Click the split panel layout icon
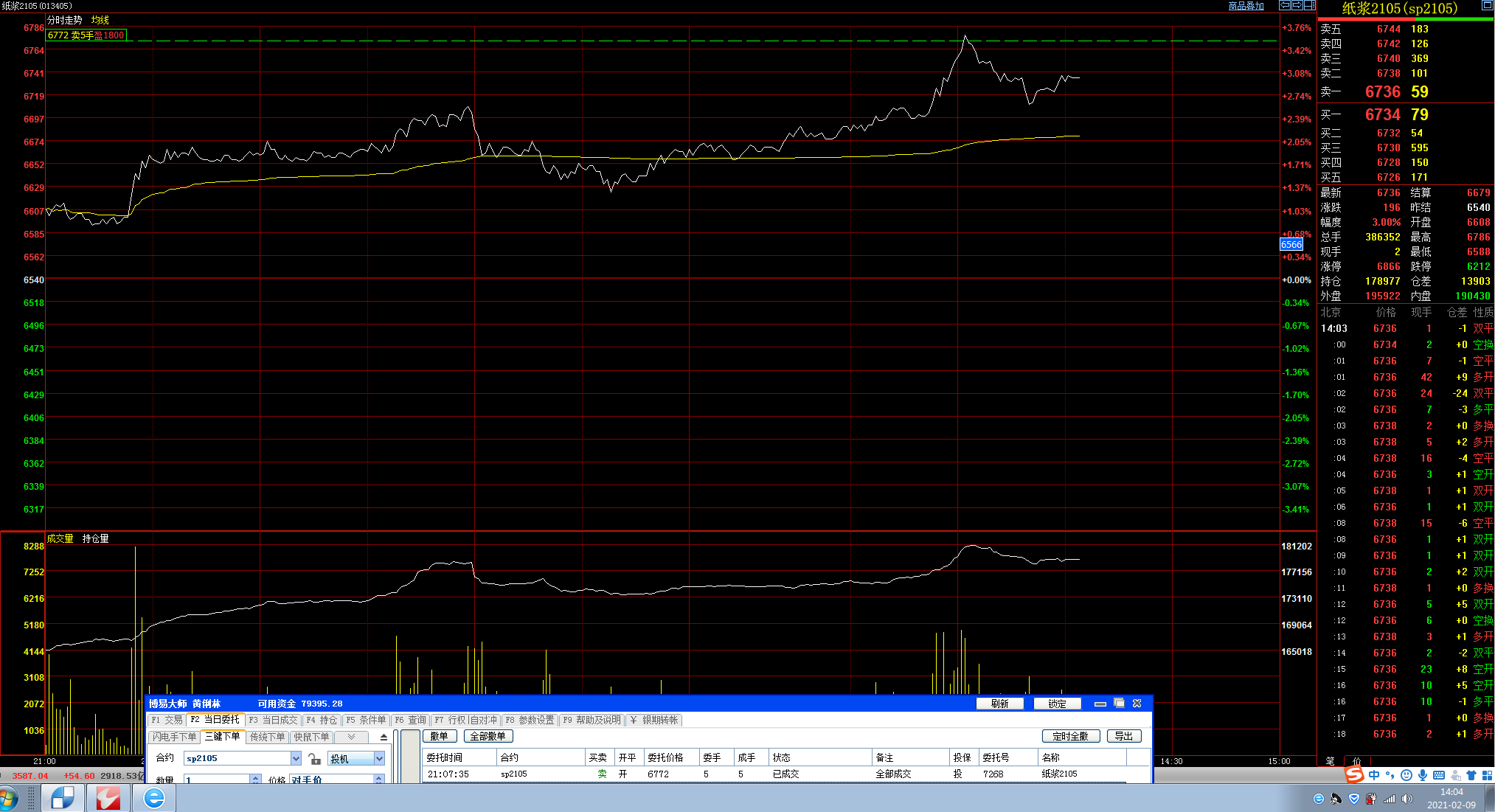The height and width of the screenshot is (812, 1495). tap(1309, 5)
